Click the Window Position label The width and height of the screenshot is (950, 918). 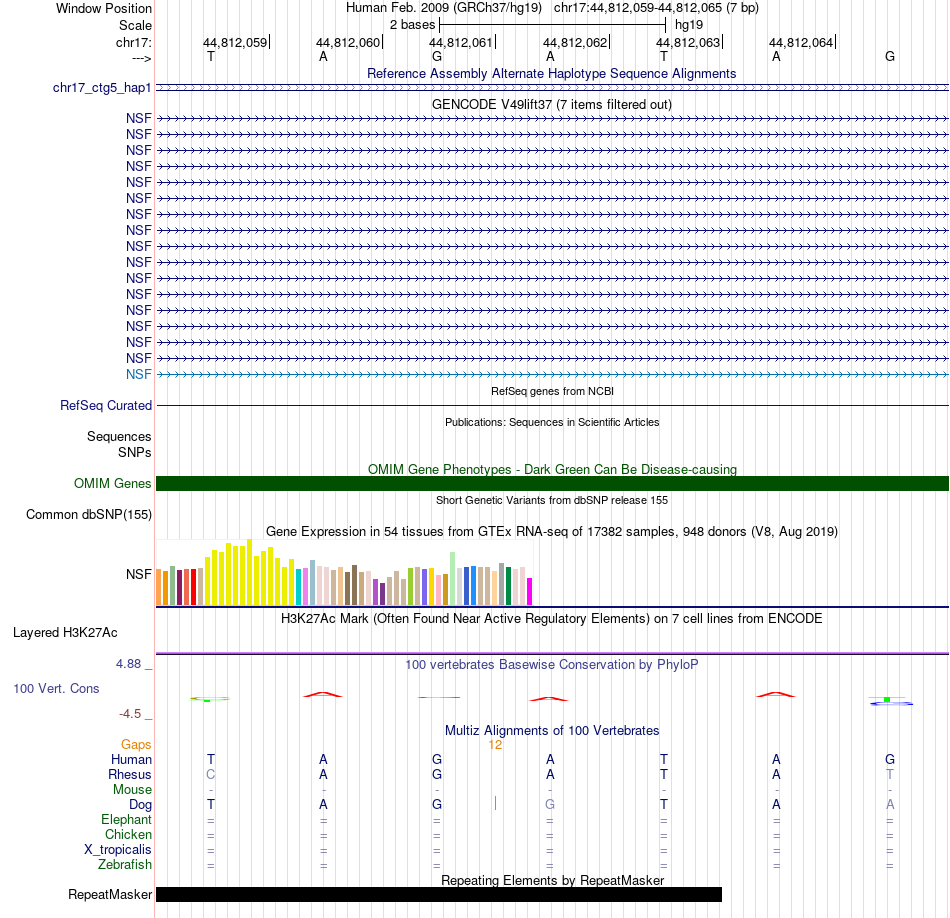104,8
